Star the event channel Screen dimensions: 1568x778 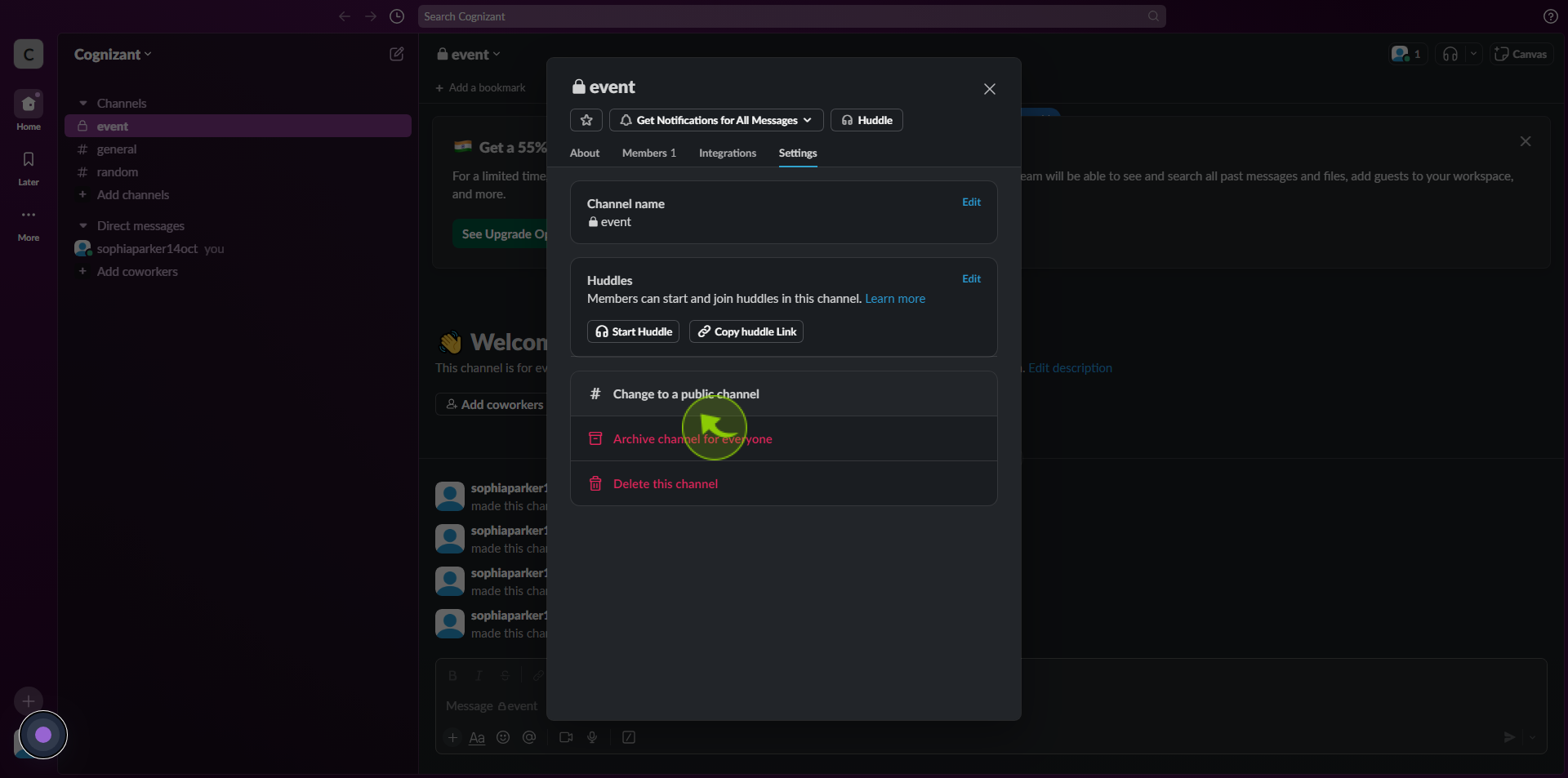pos(586,120)
